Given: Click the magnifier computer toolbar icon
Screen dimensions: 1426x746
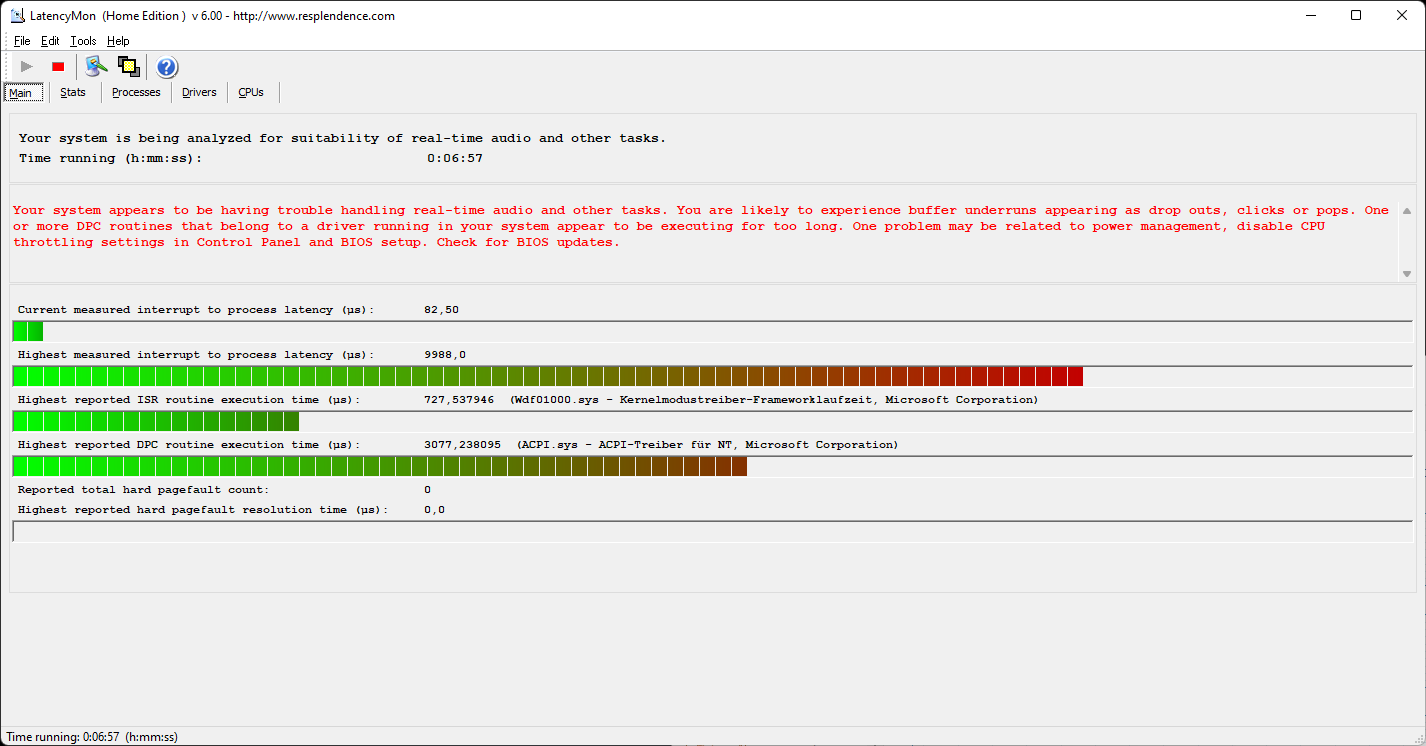Looking at the screenshot, I should click(96, 67).
